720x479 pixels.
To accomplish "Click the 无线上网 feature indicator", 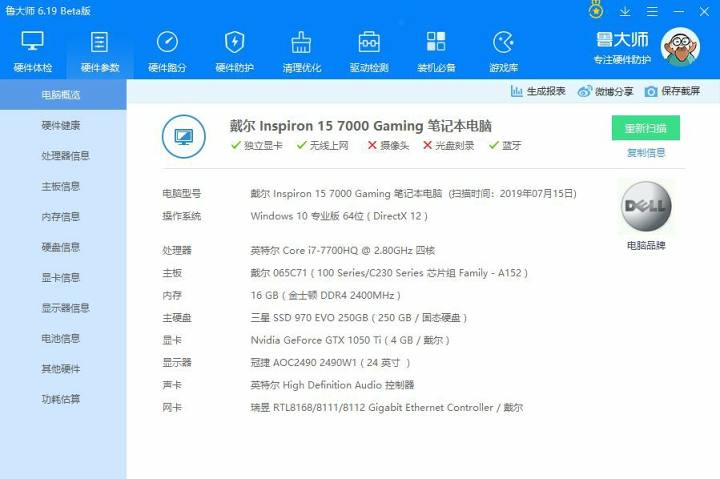I will click(x=322, y=146).
